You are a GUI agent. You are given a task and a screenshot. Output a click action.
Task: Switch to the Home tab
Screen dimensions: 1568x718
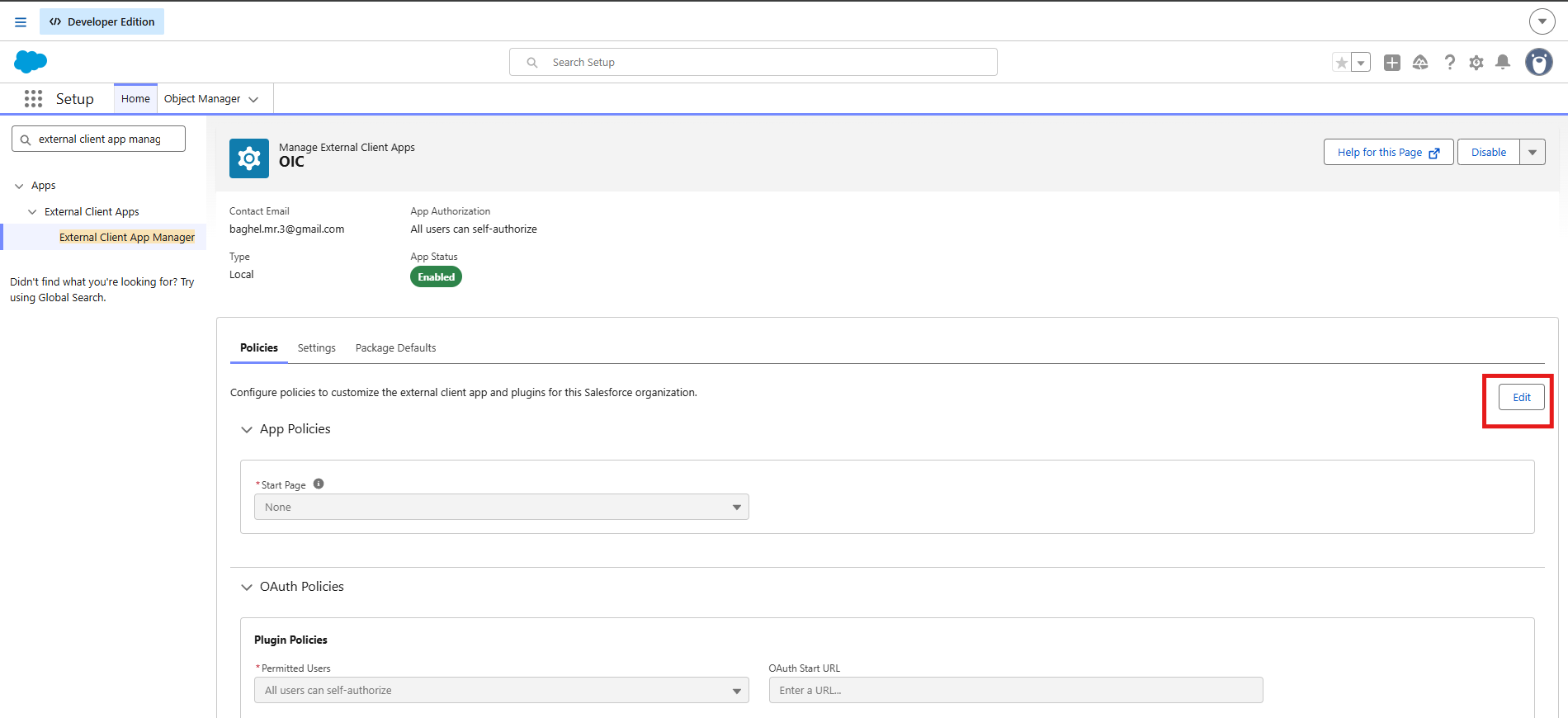tap(135, 98)
